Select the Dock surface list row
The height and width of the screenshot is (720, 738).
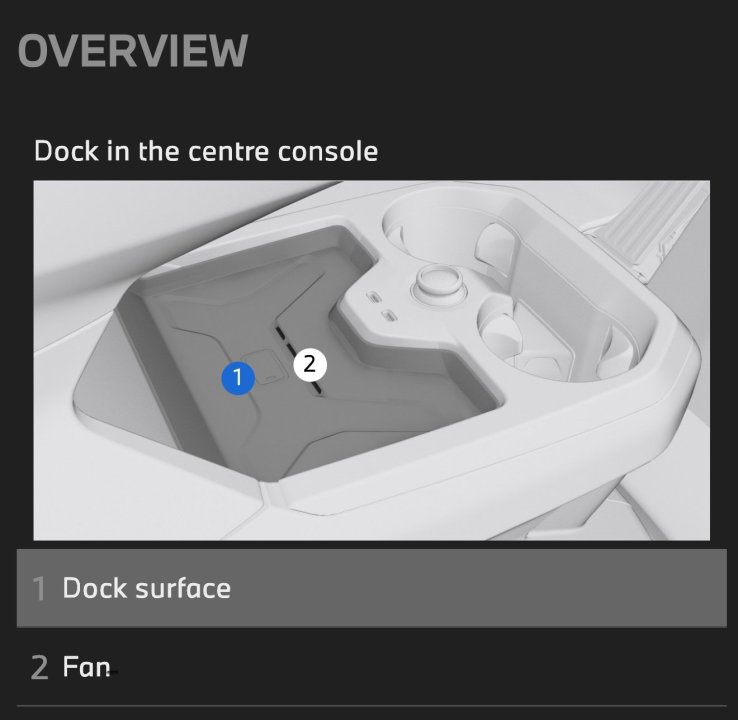[x=371, y=588]
